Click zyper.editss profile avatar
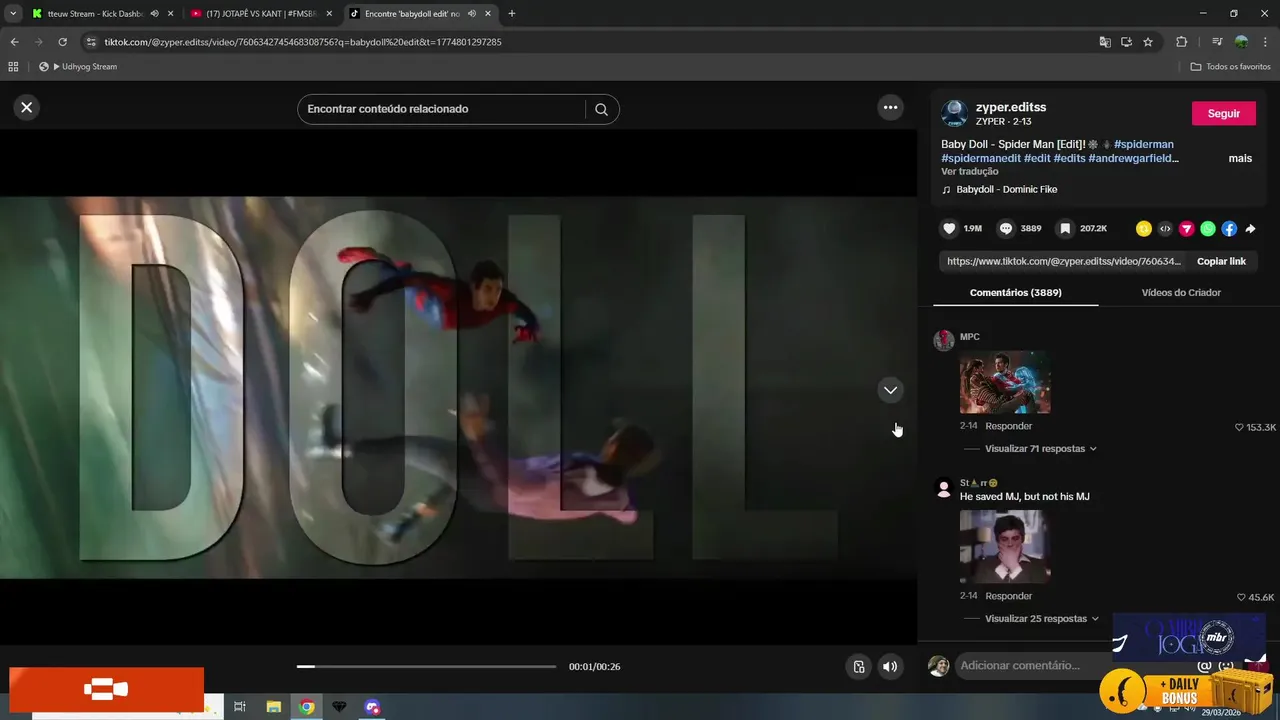1280x720 pixels. pyautogui.click(x=954, y=113)
